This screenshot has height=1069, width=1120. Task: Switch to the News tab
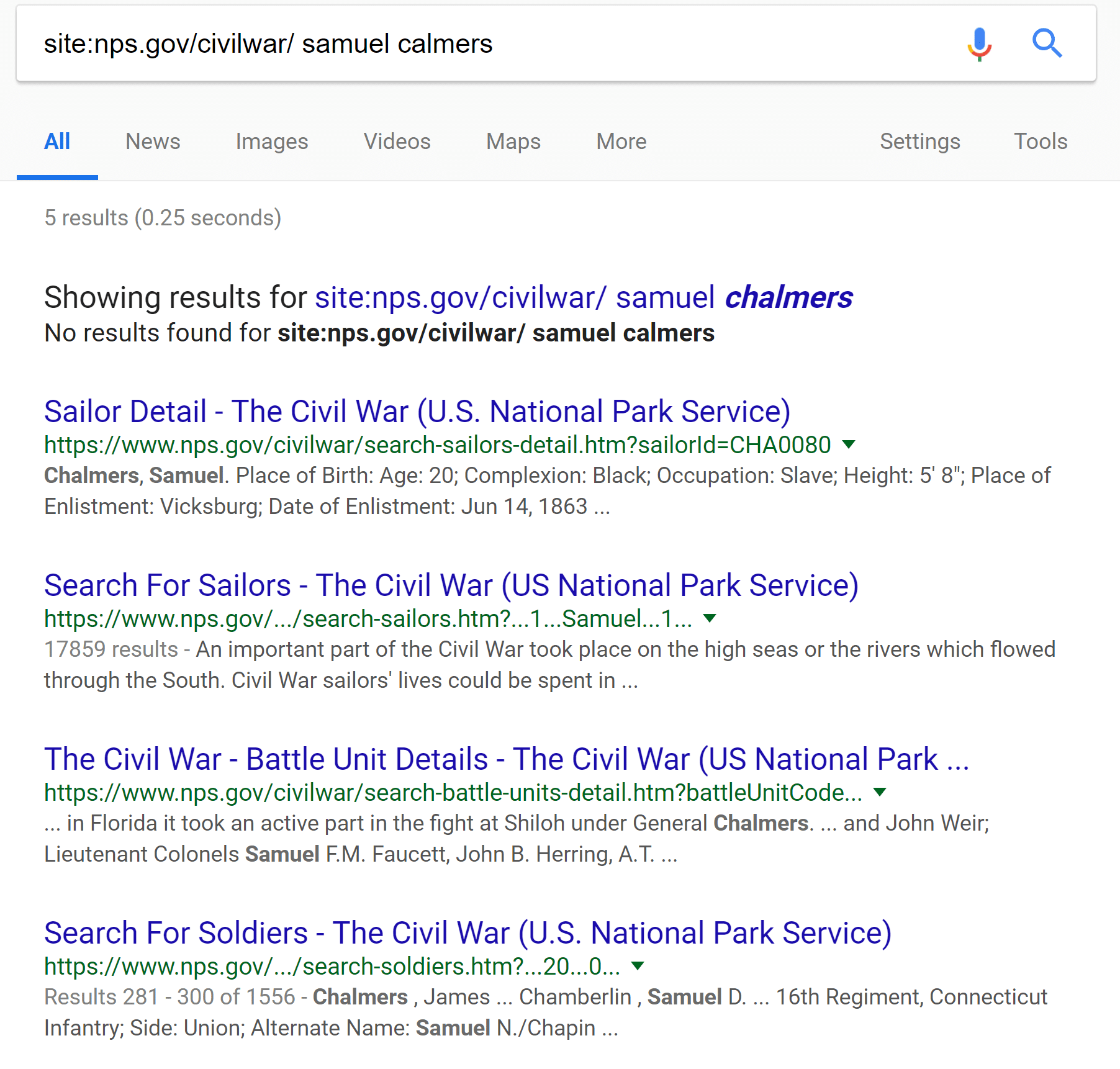coord(153,142)
